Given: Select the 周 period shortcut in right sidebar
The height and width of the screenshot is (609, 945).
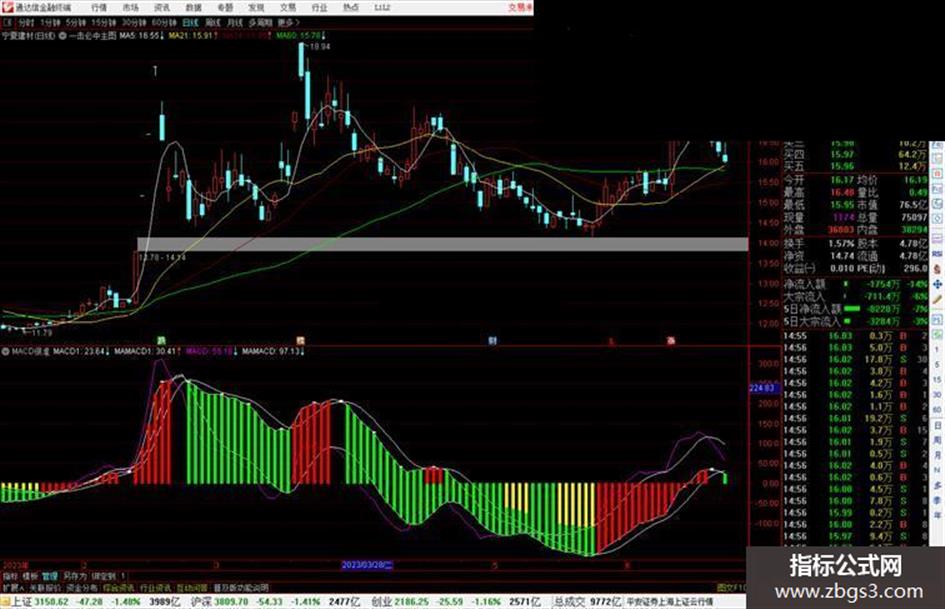Looking at the screenshot, I should click(937, 440).
